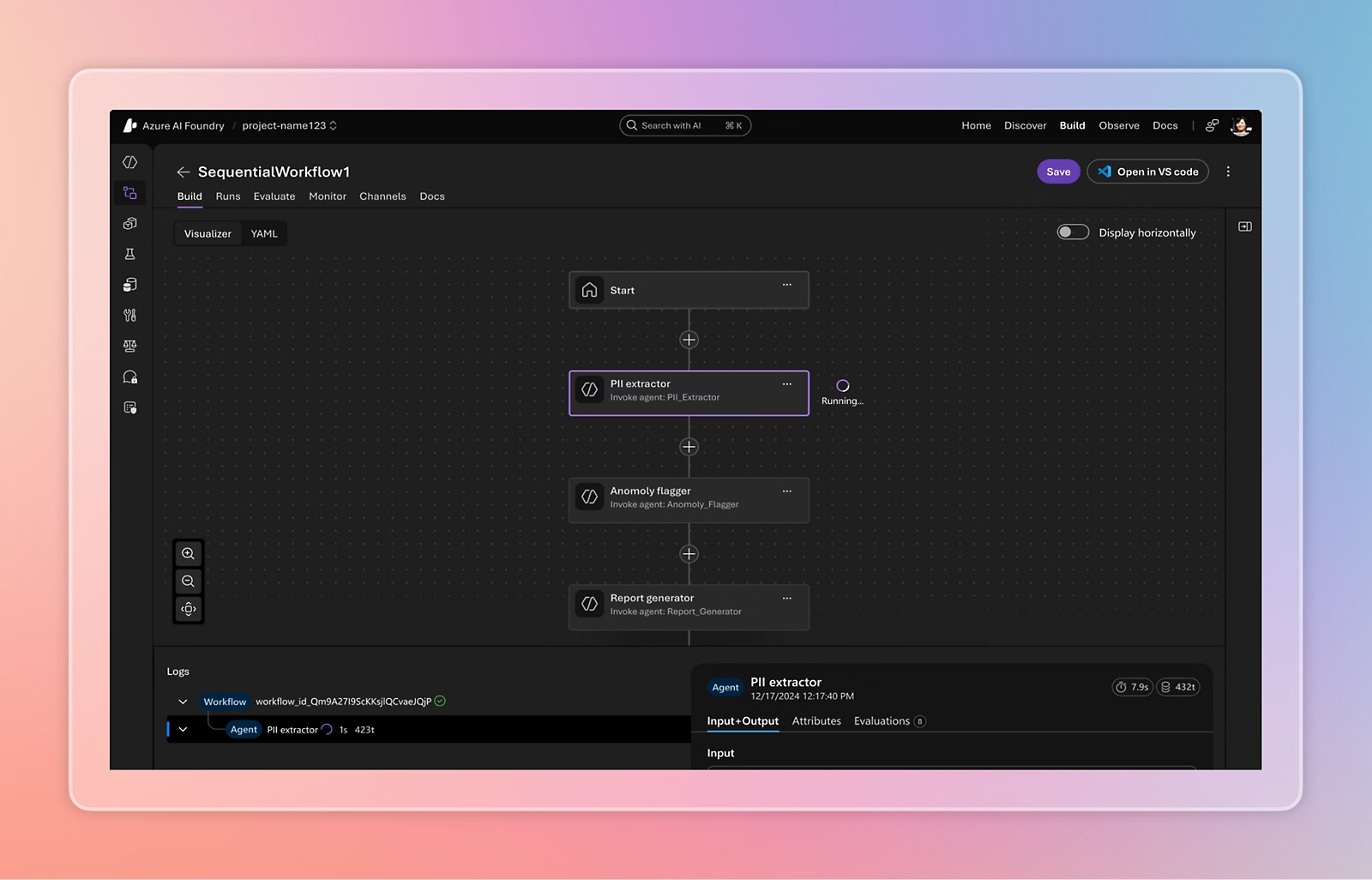Click the Search with AI field

pos(685,125)
